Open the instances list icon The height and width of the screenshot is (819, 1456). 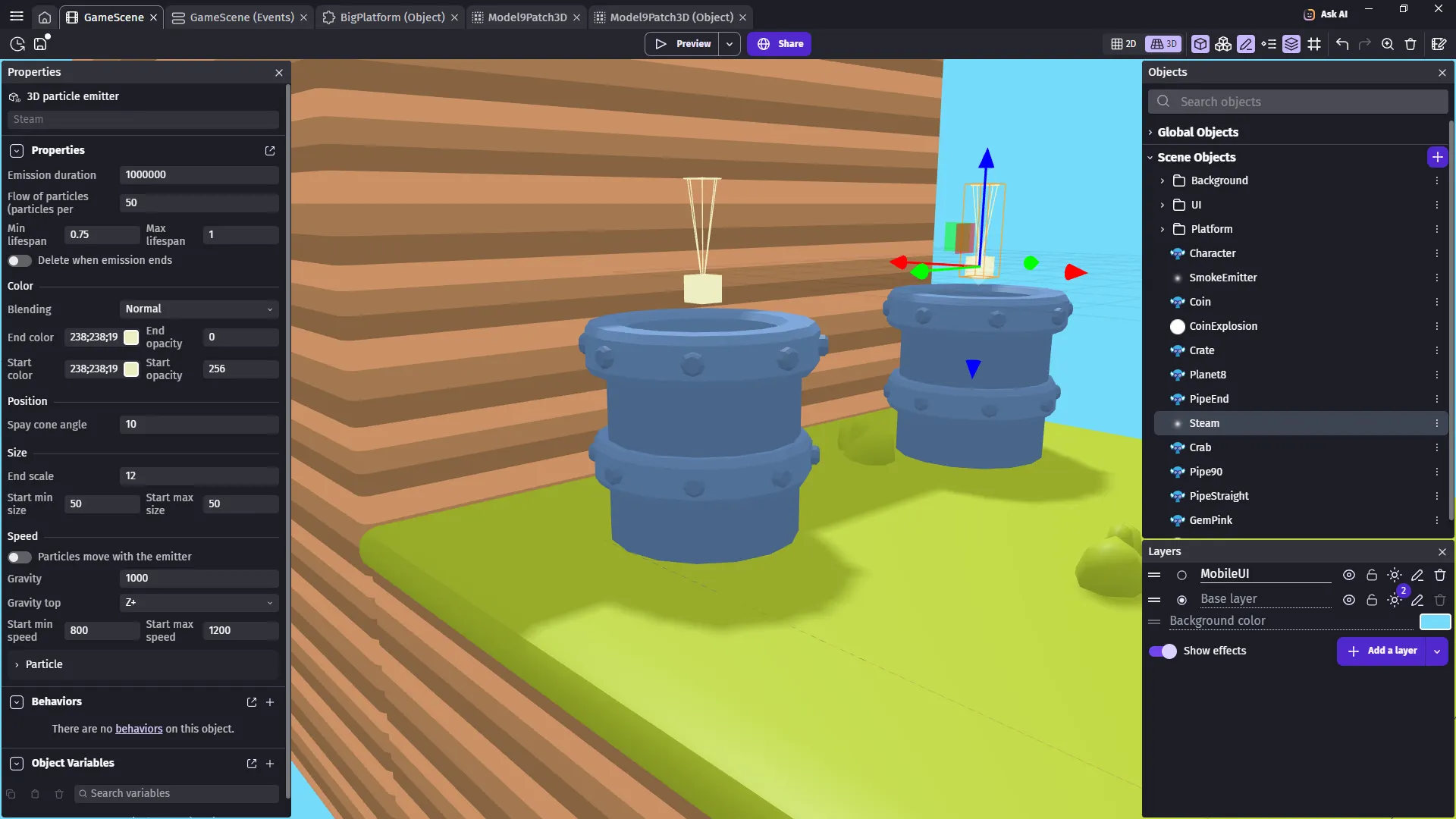tap(1269, 44)
